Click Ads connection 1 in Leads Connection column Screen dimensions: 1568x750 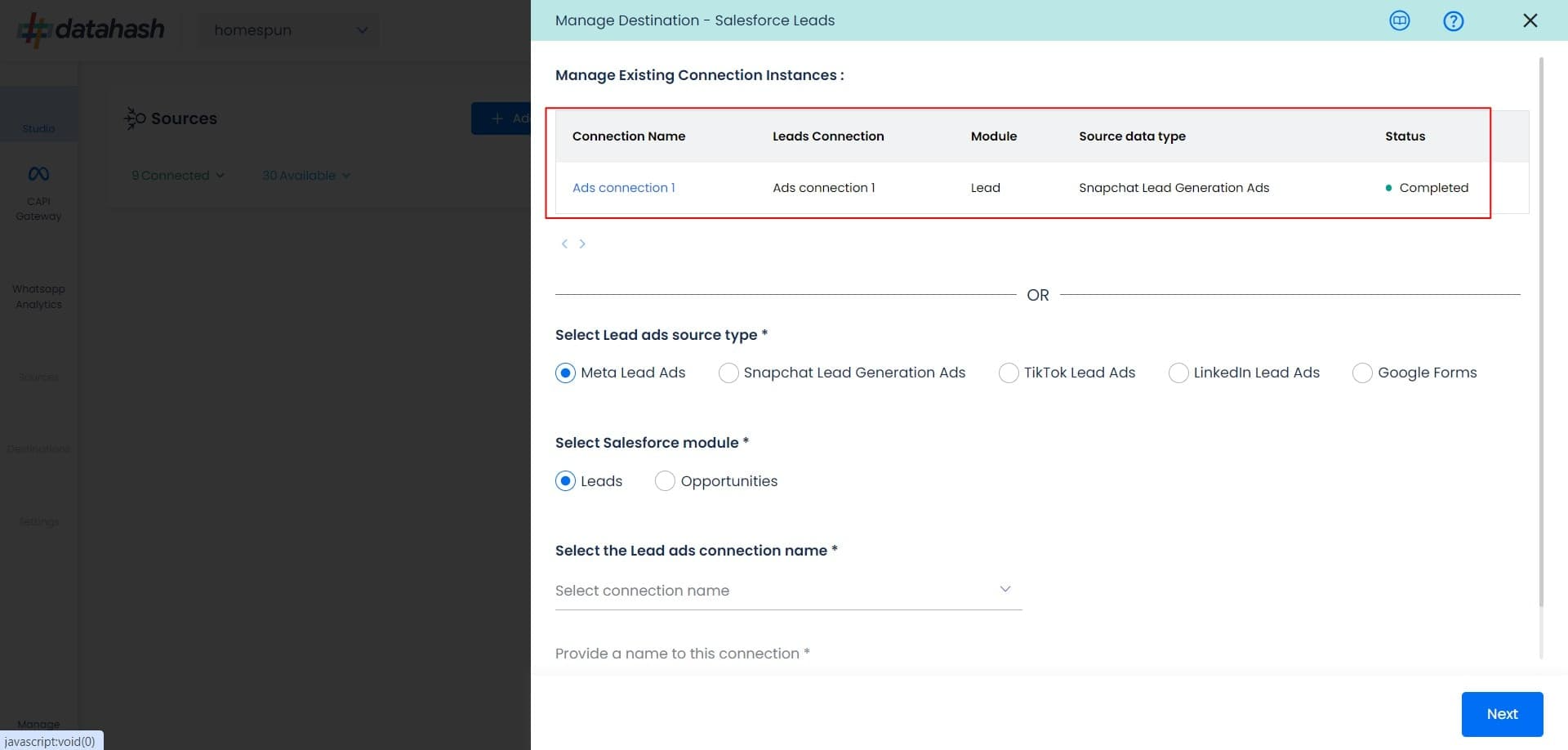pyautogui.click(x=824, y=188)
